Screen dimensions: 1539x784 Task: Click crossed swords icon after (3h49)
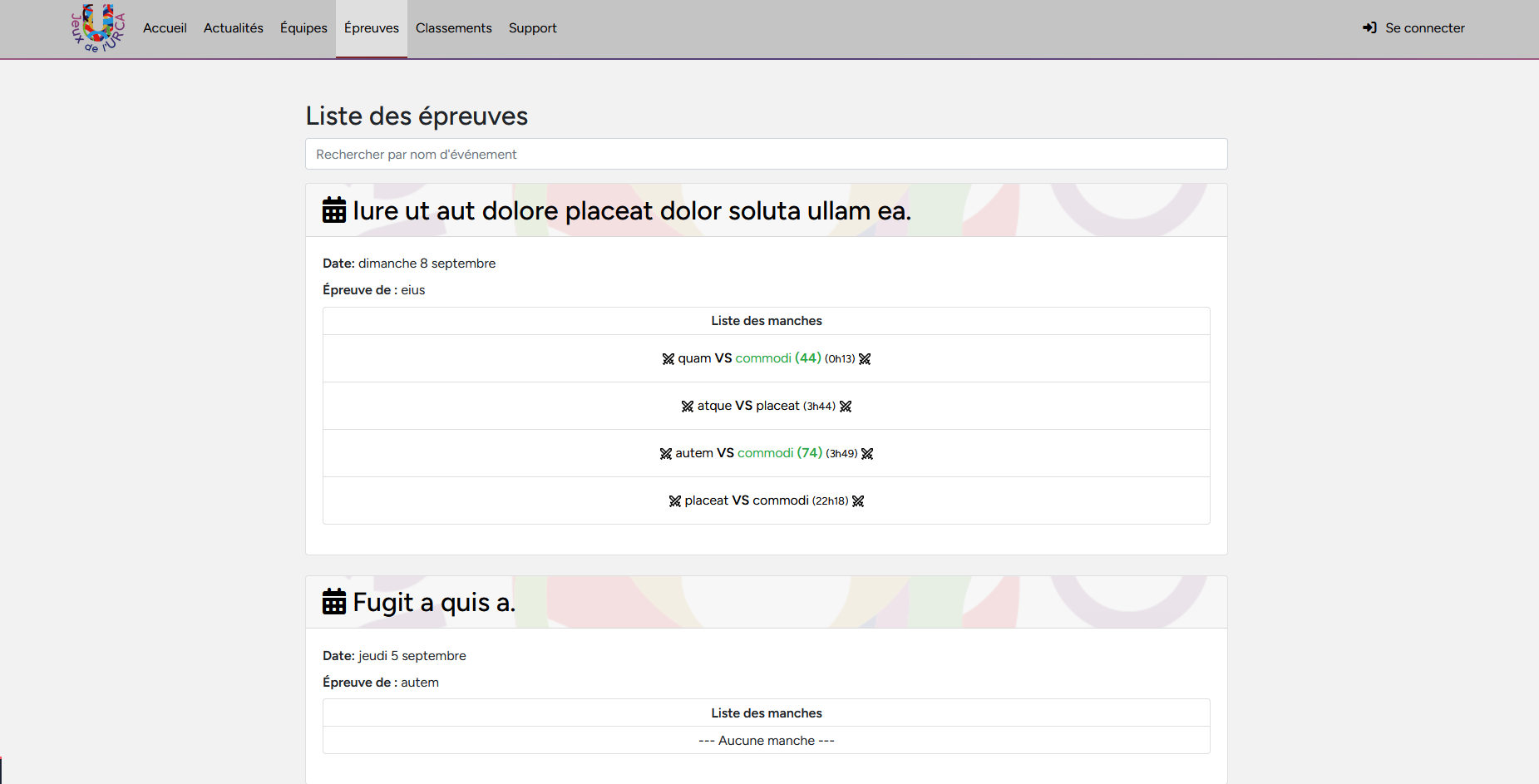tap(867, 454)
